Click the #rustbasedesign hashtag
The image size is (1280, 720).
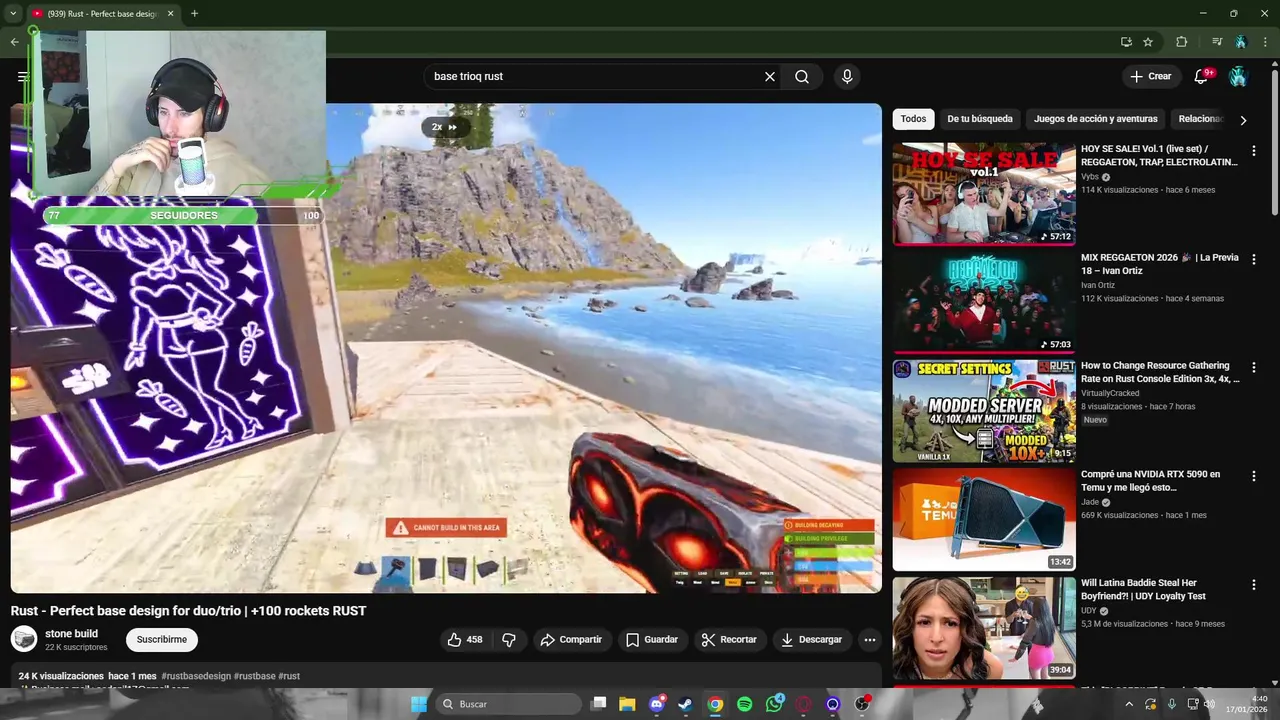[196, 676]
